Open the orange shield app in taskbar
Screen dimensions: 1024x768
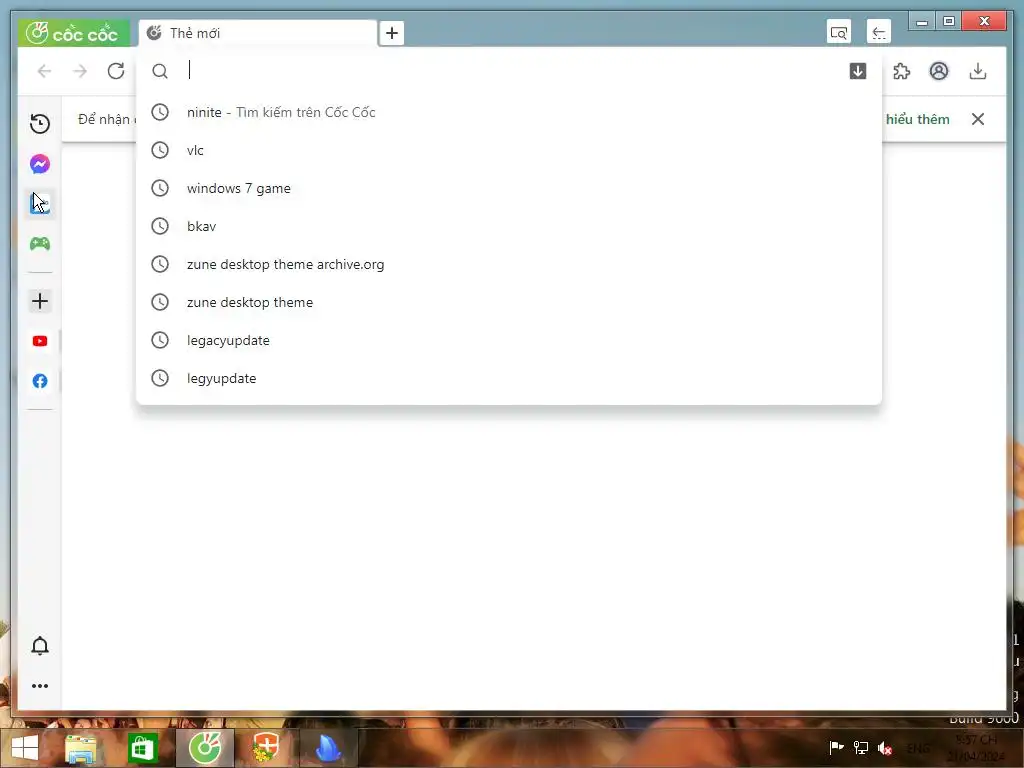click(x=265, y=748)
